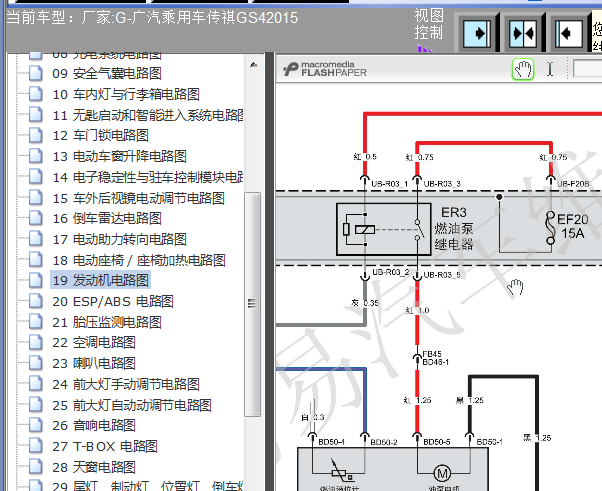Click document icon beside 22 空调电路图
Viewport: 602px width, 491px height.
point(36,342)
